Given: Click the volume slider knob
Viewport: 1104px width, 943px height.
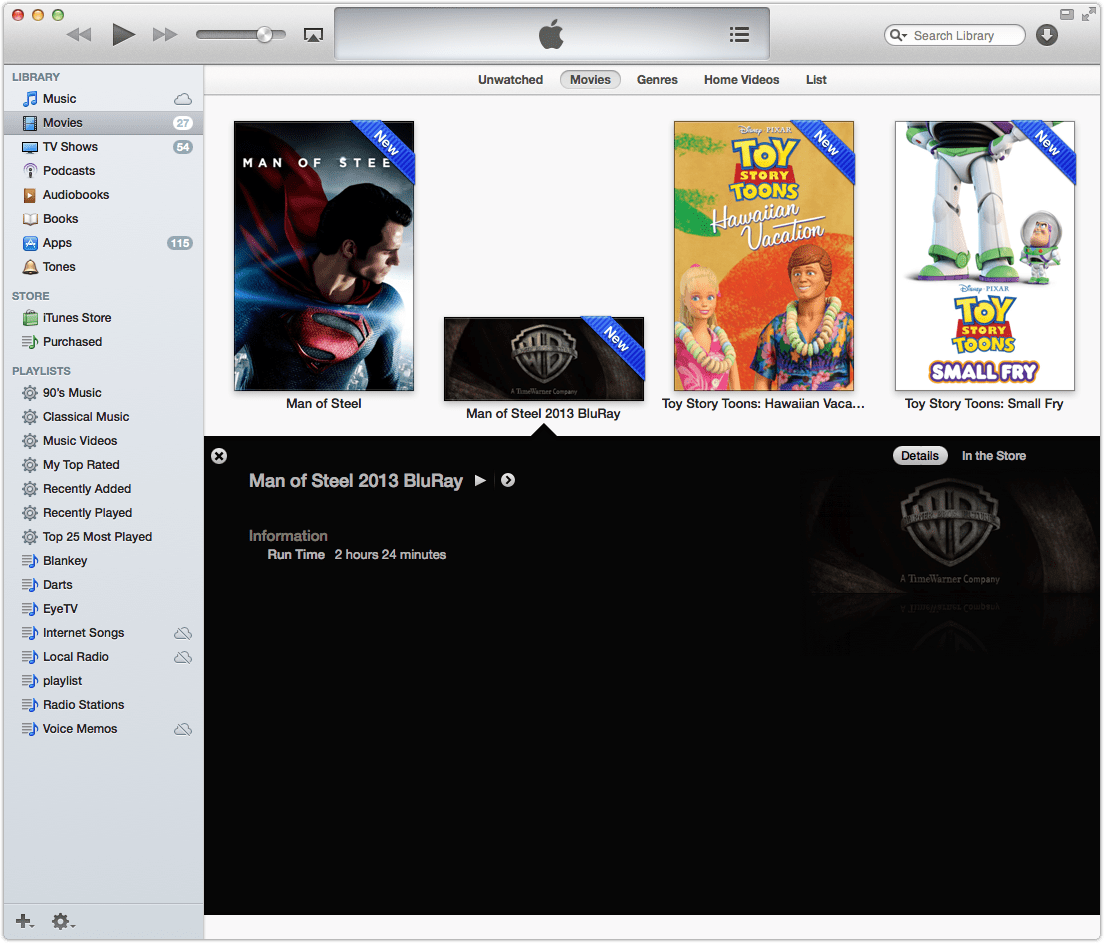Looking at the screenshot, I should [265, 35].
